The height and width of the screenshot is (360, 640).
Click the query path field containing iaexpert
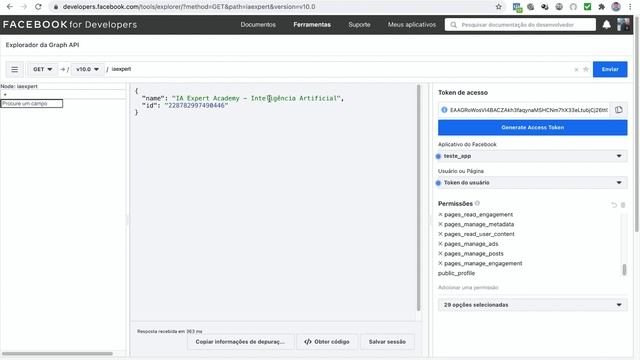pos(339,69)
